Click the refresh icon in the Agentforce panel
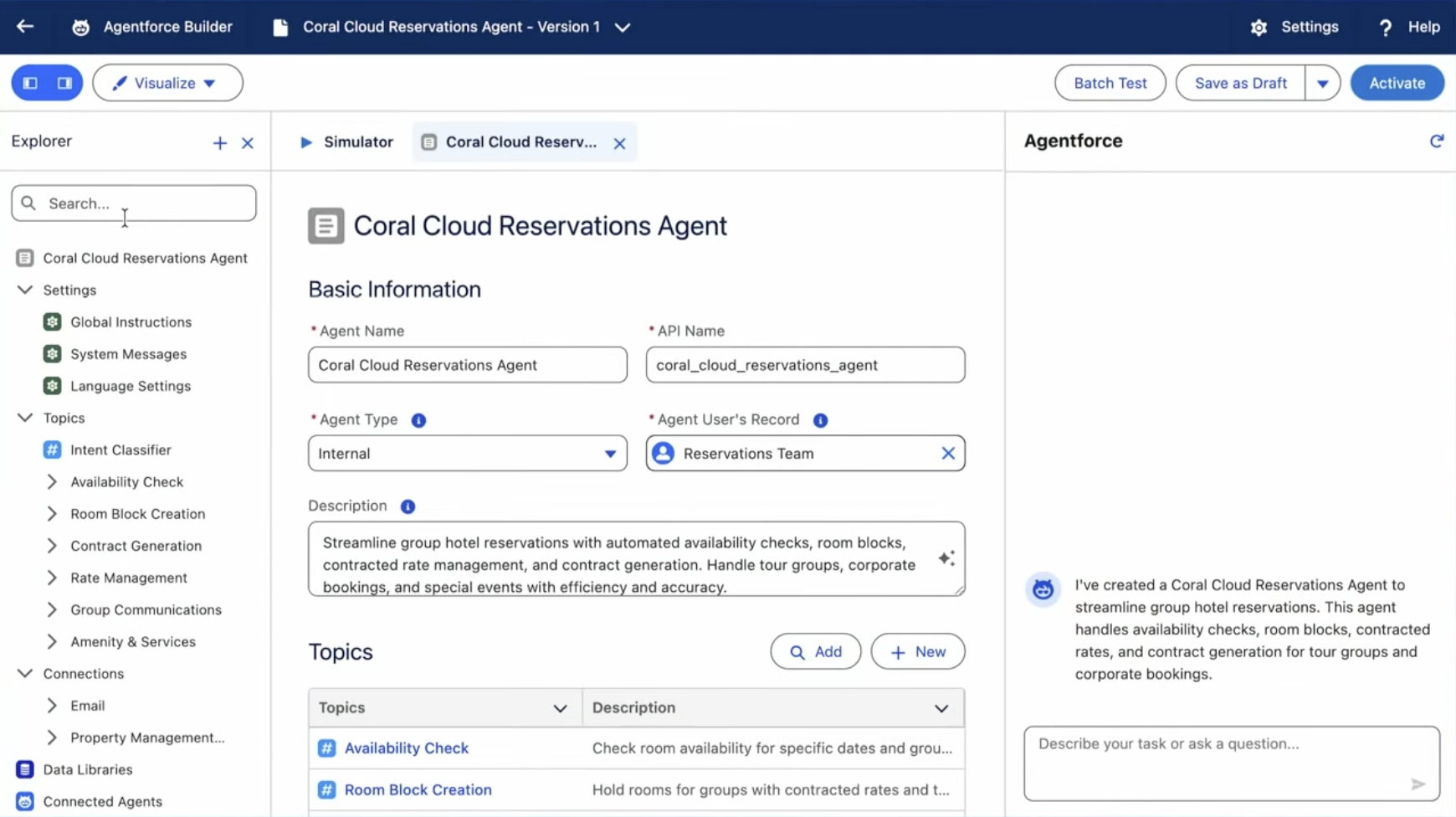Screen dimensions: 1456x817 [1436, 141]
